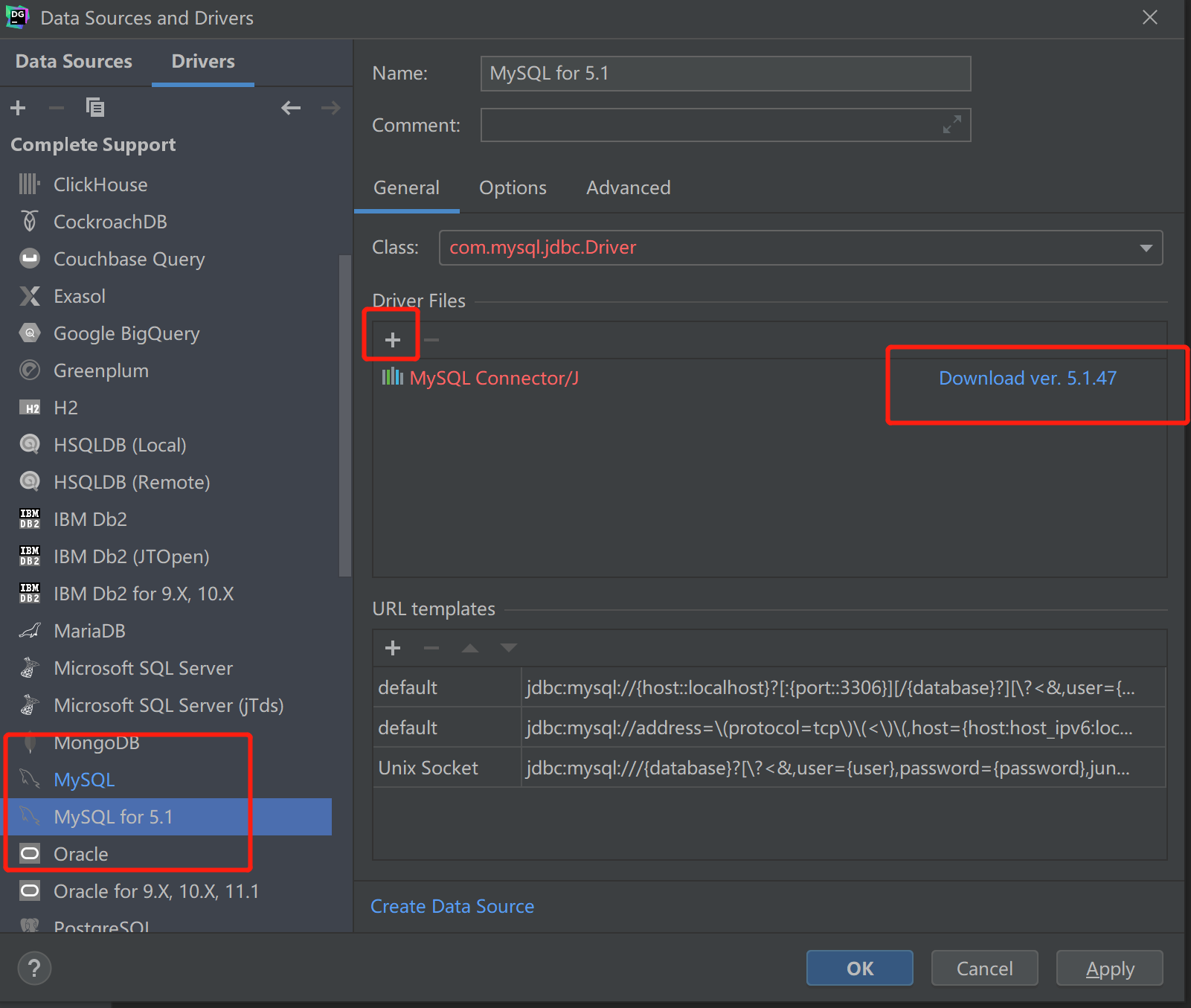Viewport: 1191px width, 1008px height.
Task: Select the Unix Socket URL template row
Action: [769, 768]
